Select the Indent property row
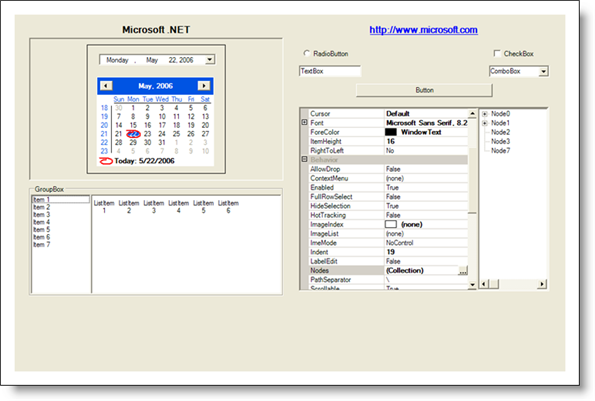This screenshot has height=401, width=595. (x=389, y=252)
